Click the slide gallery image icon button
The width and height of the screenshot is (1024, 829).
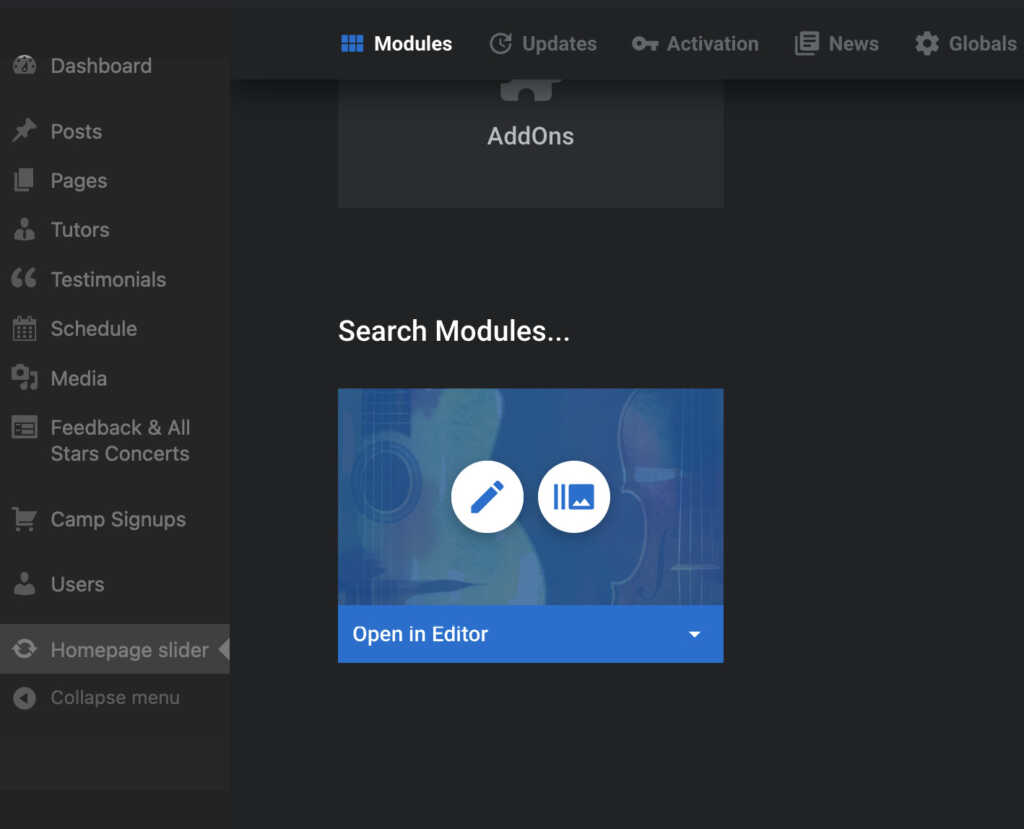(x=574, y=496)
